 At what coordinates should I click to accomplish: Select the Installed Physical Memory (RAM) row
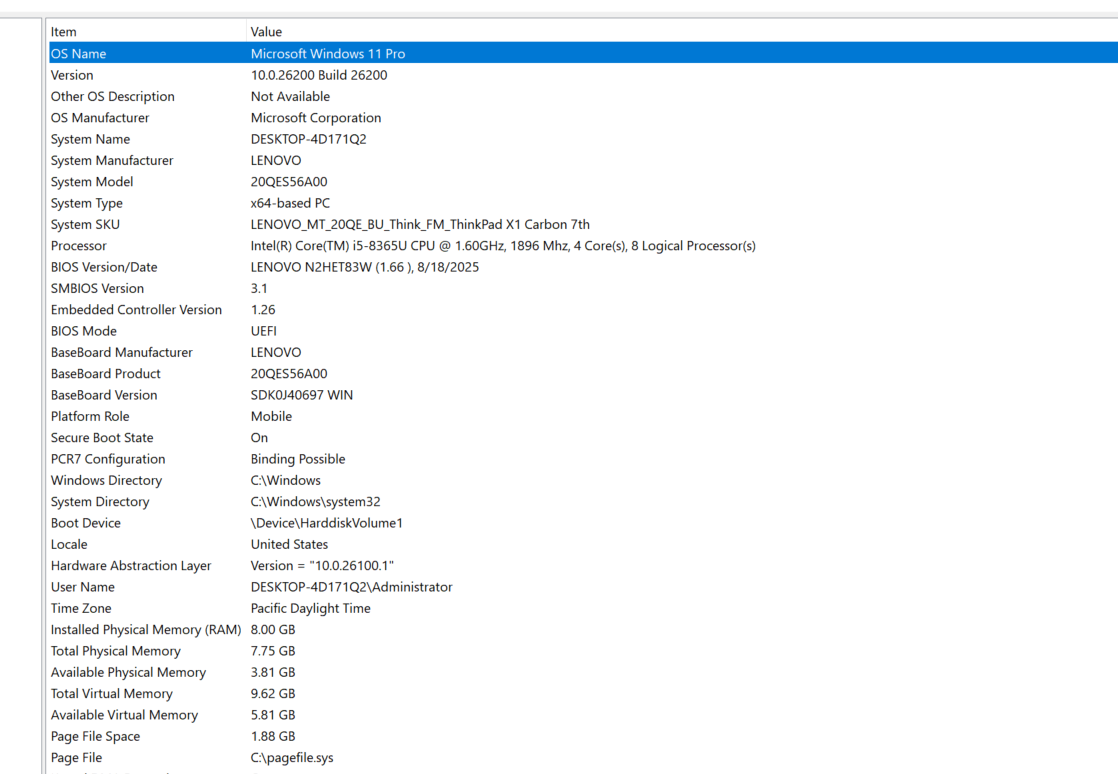pyautogui.click(x=583, y=631)
